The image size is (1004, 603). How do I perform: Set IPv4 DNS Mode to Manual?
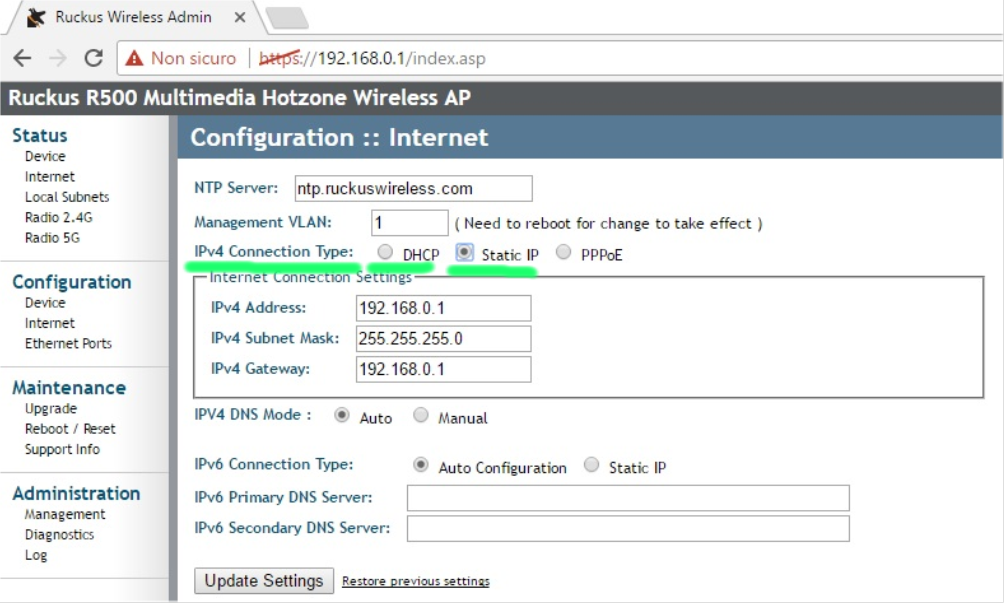421,416
